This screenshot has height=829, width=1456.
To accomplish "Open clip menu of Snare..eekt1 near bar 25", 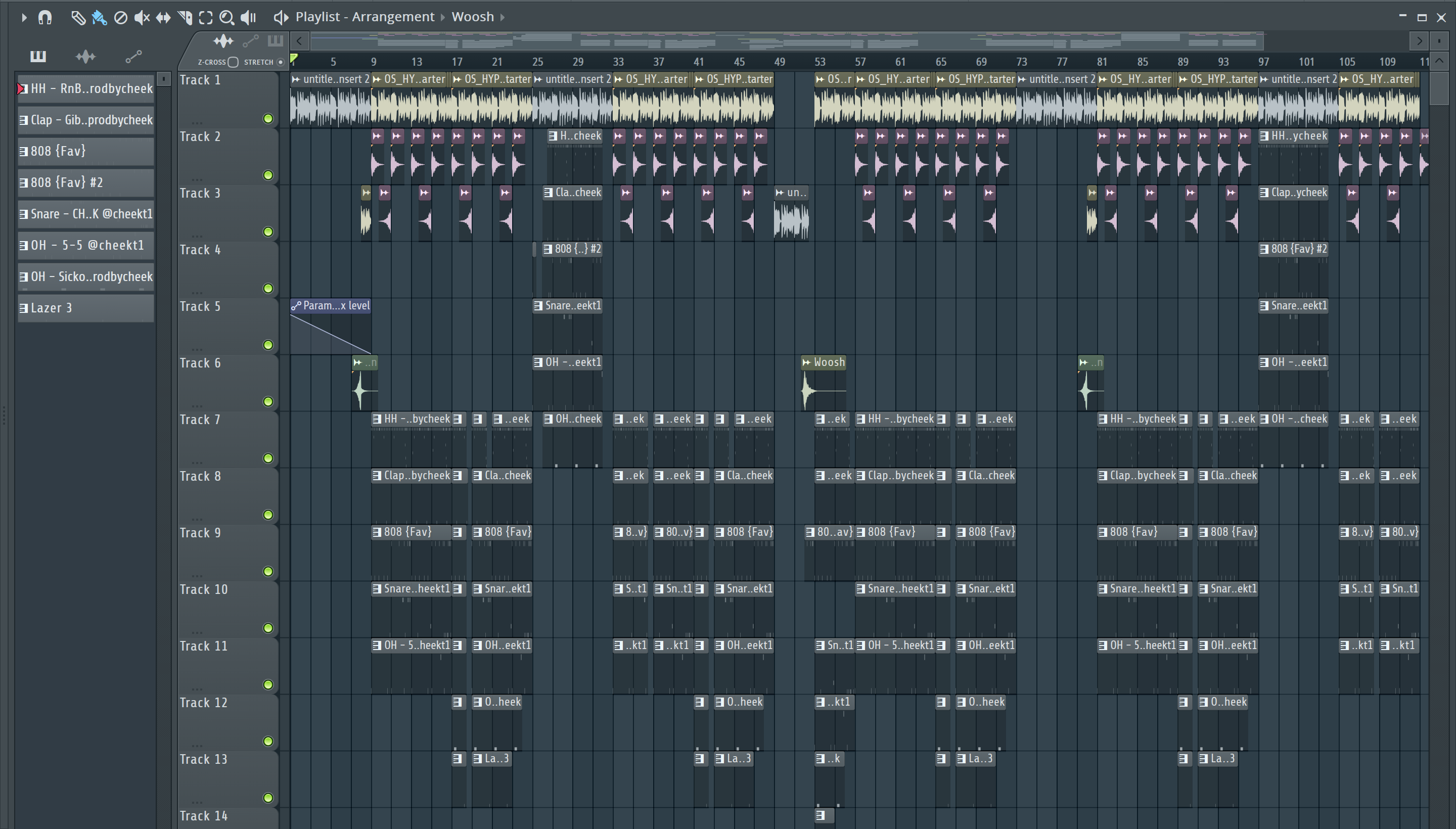I will pos(538,306).
